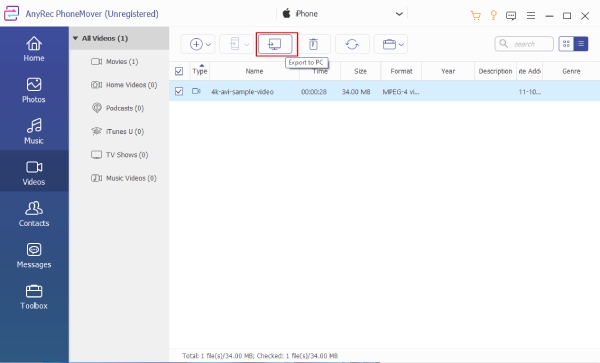Select the 4k-avi-sample-video file name
Screen dimensions: 600x363
pos(243,92)
